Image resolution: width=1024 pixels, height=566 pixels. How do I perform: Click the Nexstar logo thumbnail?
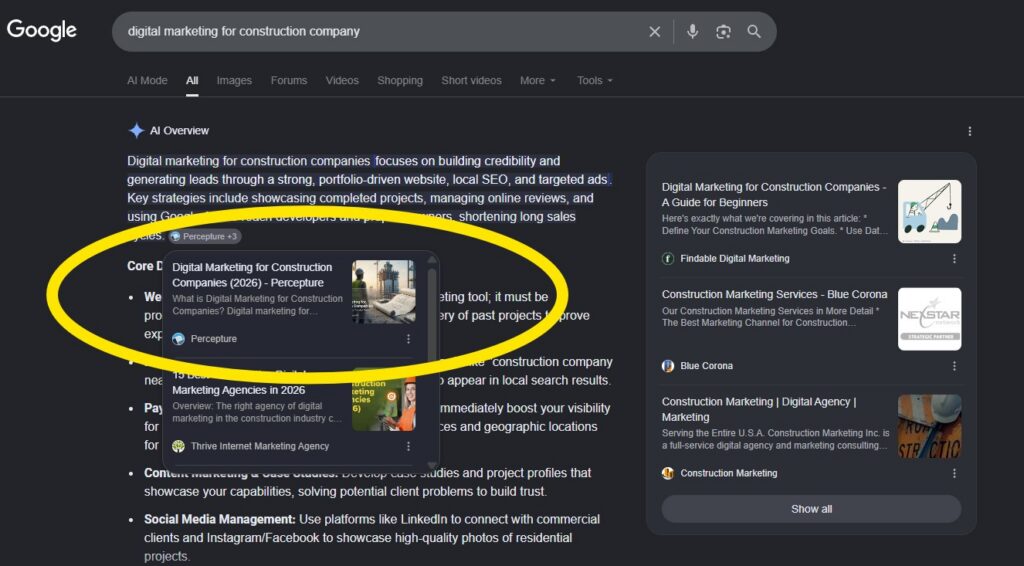[x=929, y=319]
